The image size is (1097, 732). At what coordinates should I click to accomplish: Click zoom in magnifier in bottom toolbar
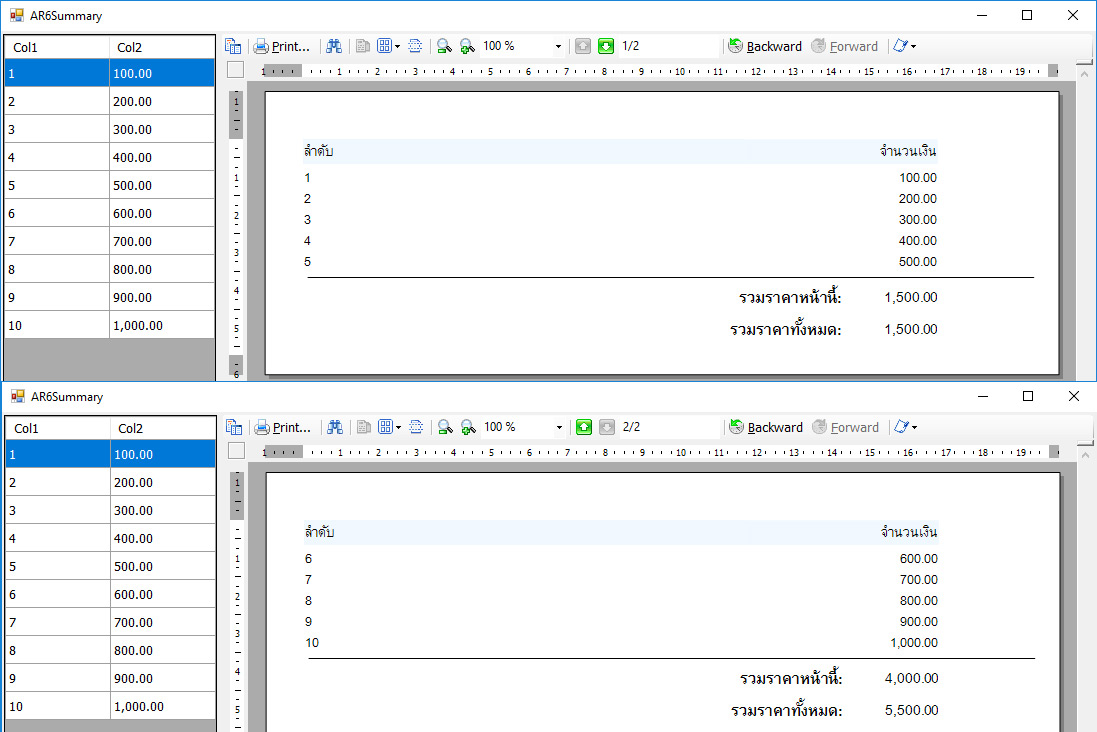coord(467,427)
